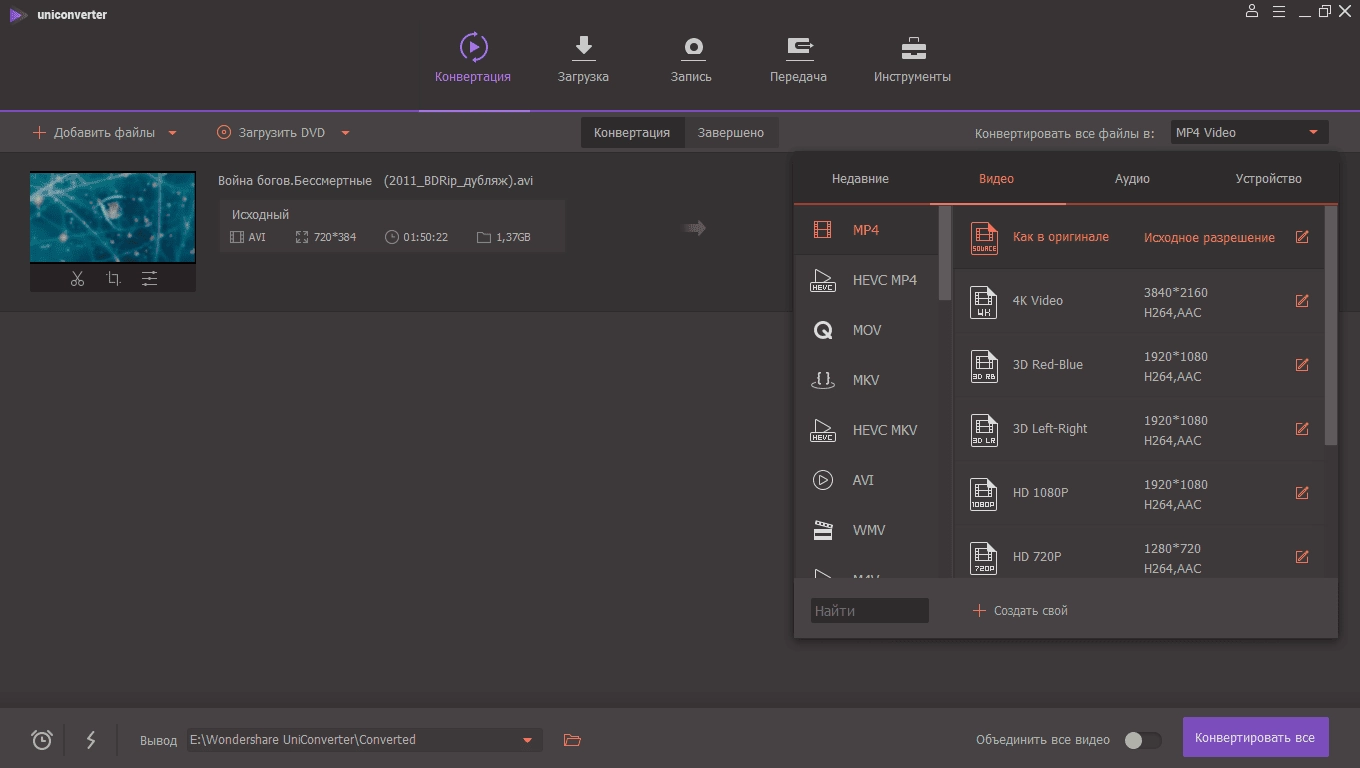
Task: Switch to the Видео tab
Action: coord(996,179)
